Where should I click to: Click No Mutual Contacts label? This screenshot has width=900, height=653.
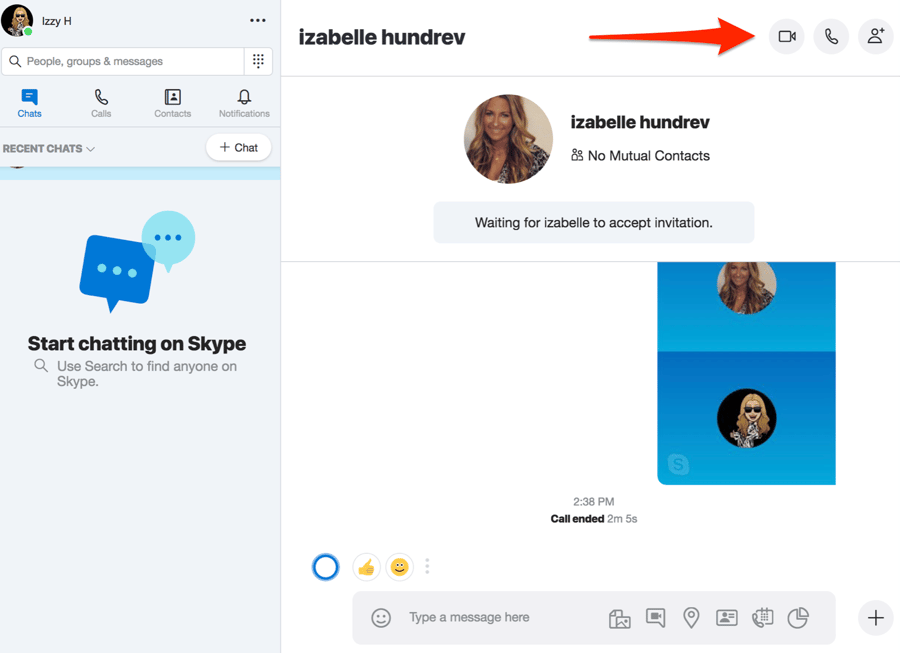point(641,156)
